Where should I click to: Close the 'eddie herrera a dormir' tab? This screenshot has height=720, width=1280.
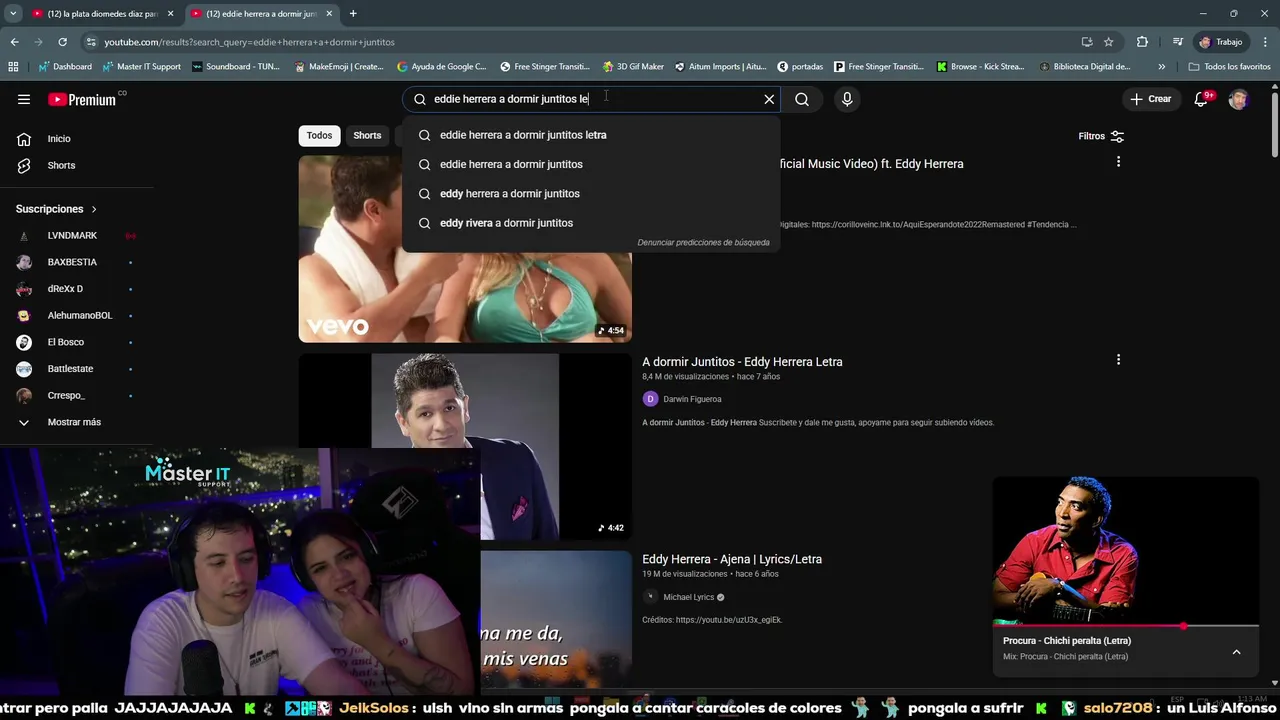pos(329,14)
